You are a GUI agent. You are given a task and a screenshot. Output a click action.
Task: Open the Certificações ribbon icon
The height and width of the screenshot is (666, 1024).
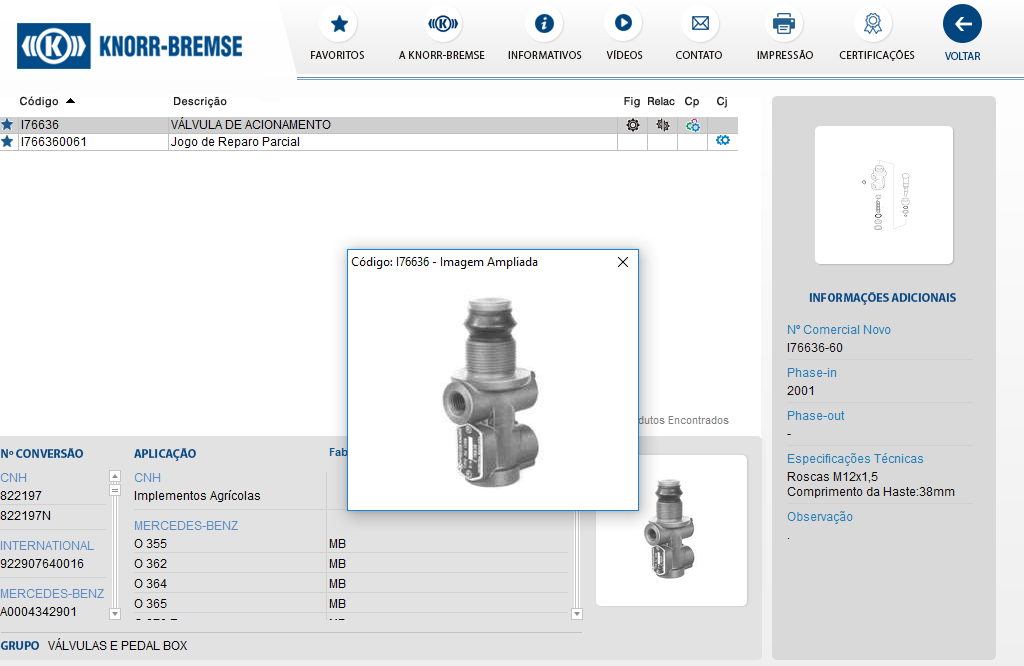[876, 23]
